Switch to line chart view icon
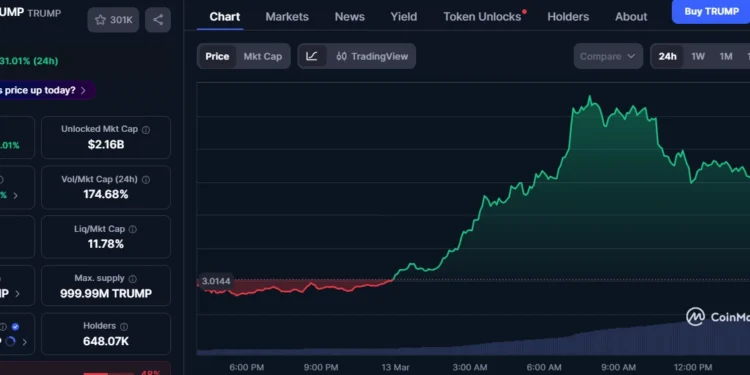The width and height of the screenshot is (750, 375). click(x=312, y=56)
